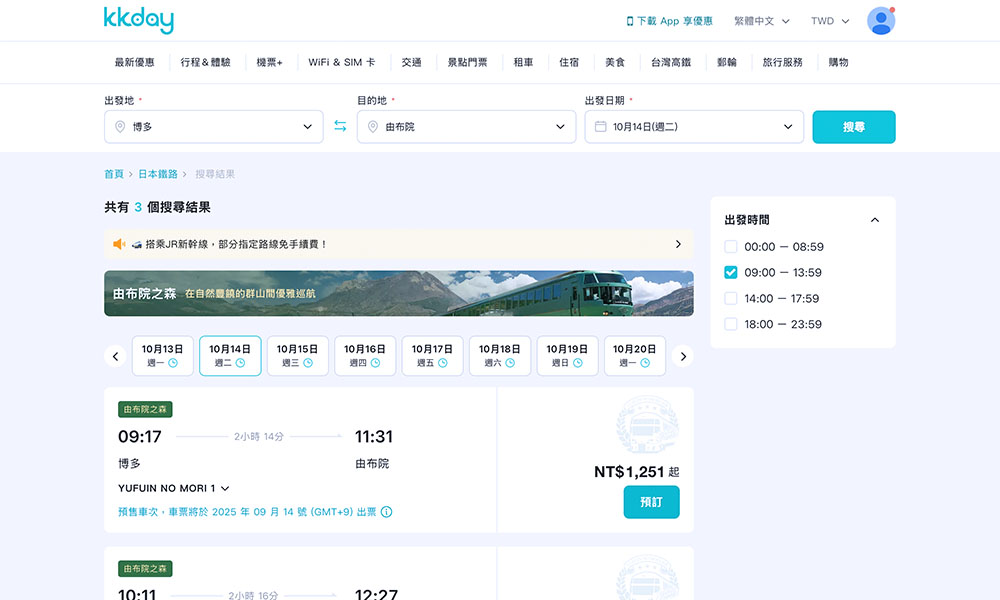Open the 住宿 menu
1000x600 pixels.
tap(570, 62)
